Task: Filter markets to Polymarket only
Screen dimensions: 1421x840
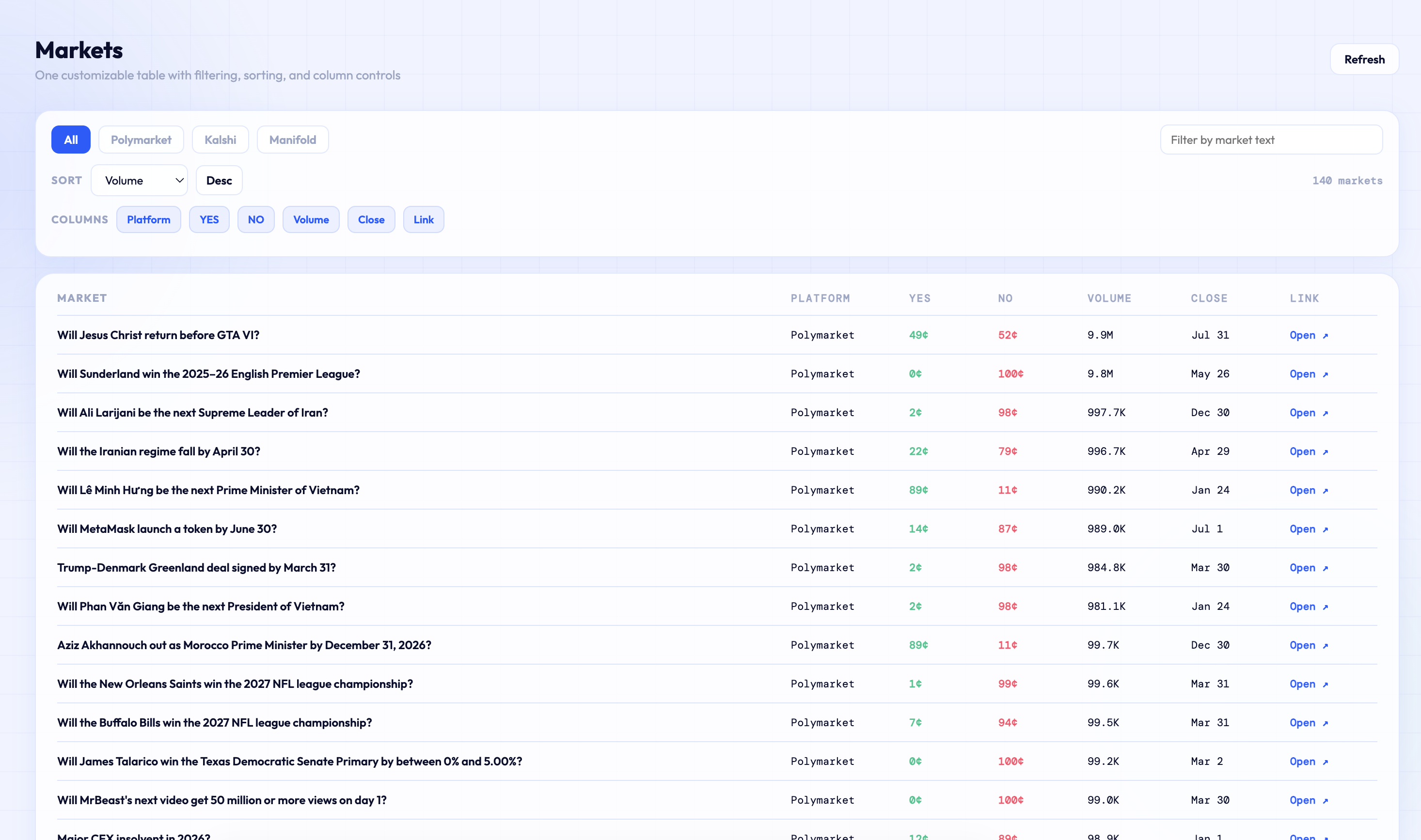Action: 141,140
